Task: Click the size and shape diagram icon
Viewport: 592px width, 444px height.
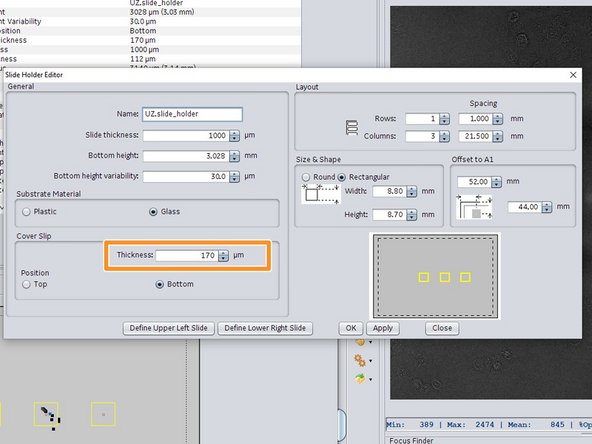Action: (321, 194)
